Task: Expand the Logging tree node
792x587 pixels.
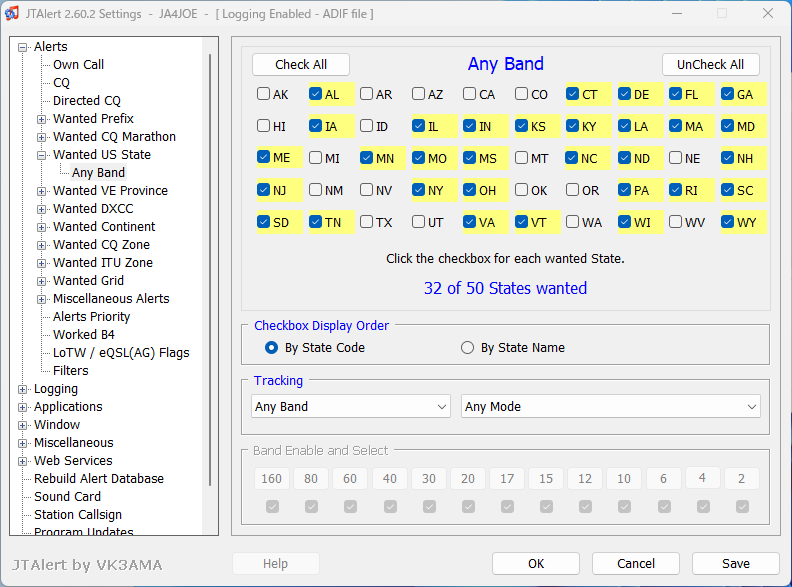Action: [x=22, y=389]
